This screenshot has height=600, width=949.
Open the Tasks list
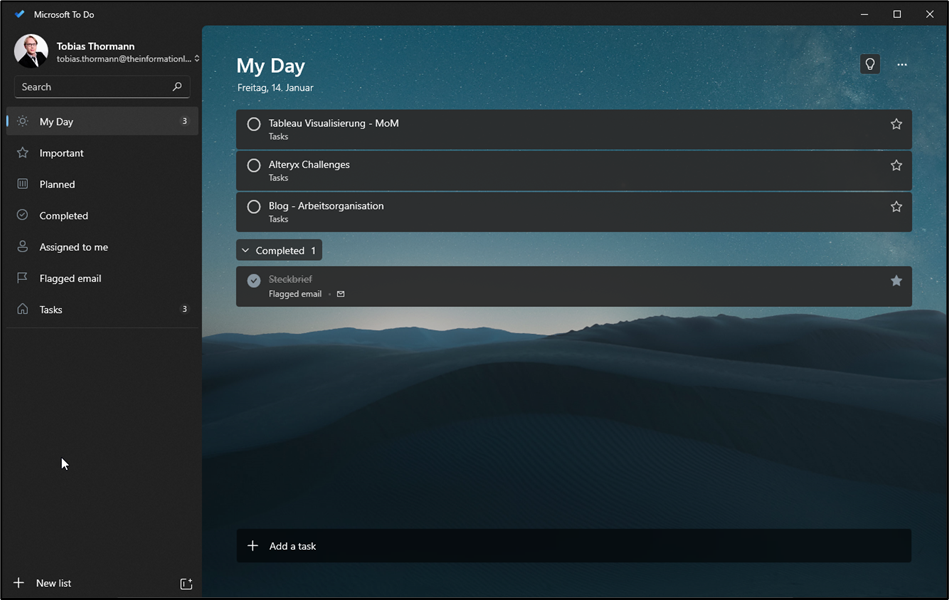pos(102,309)
